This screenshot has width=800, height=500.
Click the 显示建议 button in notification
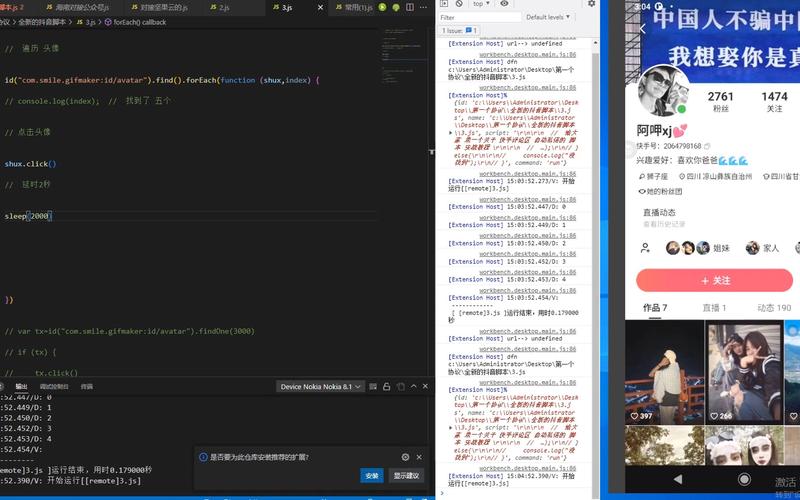406,476
